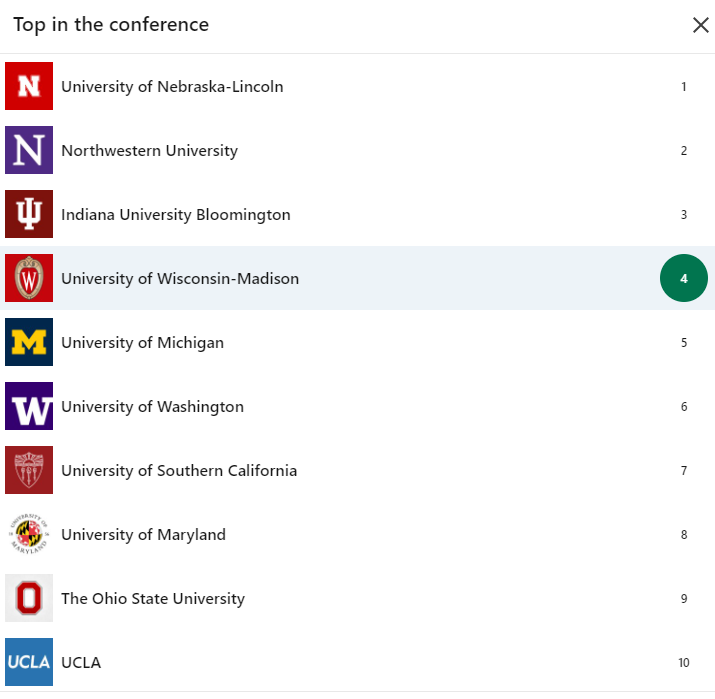
Task: Click the University of Southern California logo
Action: pyautogui.click(x=29, y=470)
